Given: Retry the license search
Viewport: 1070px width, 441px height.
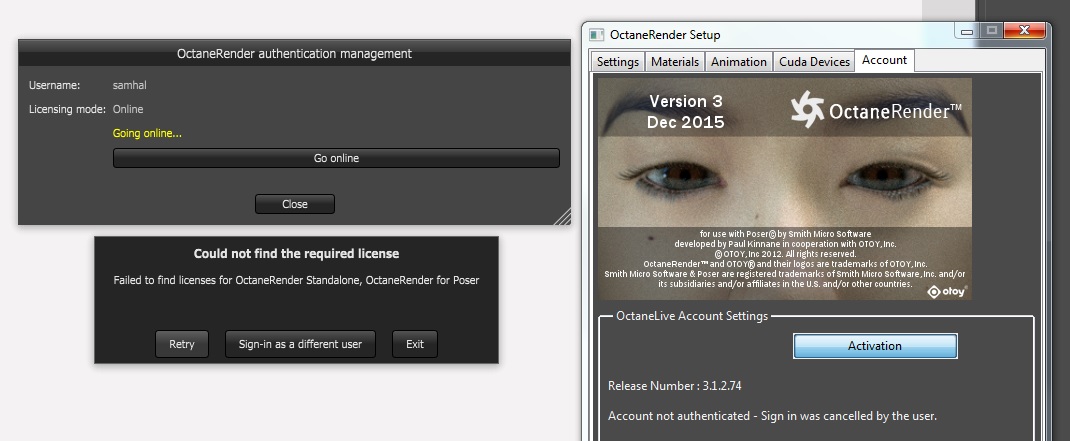Looking at the screenshot, I should [182, 344].
